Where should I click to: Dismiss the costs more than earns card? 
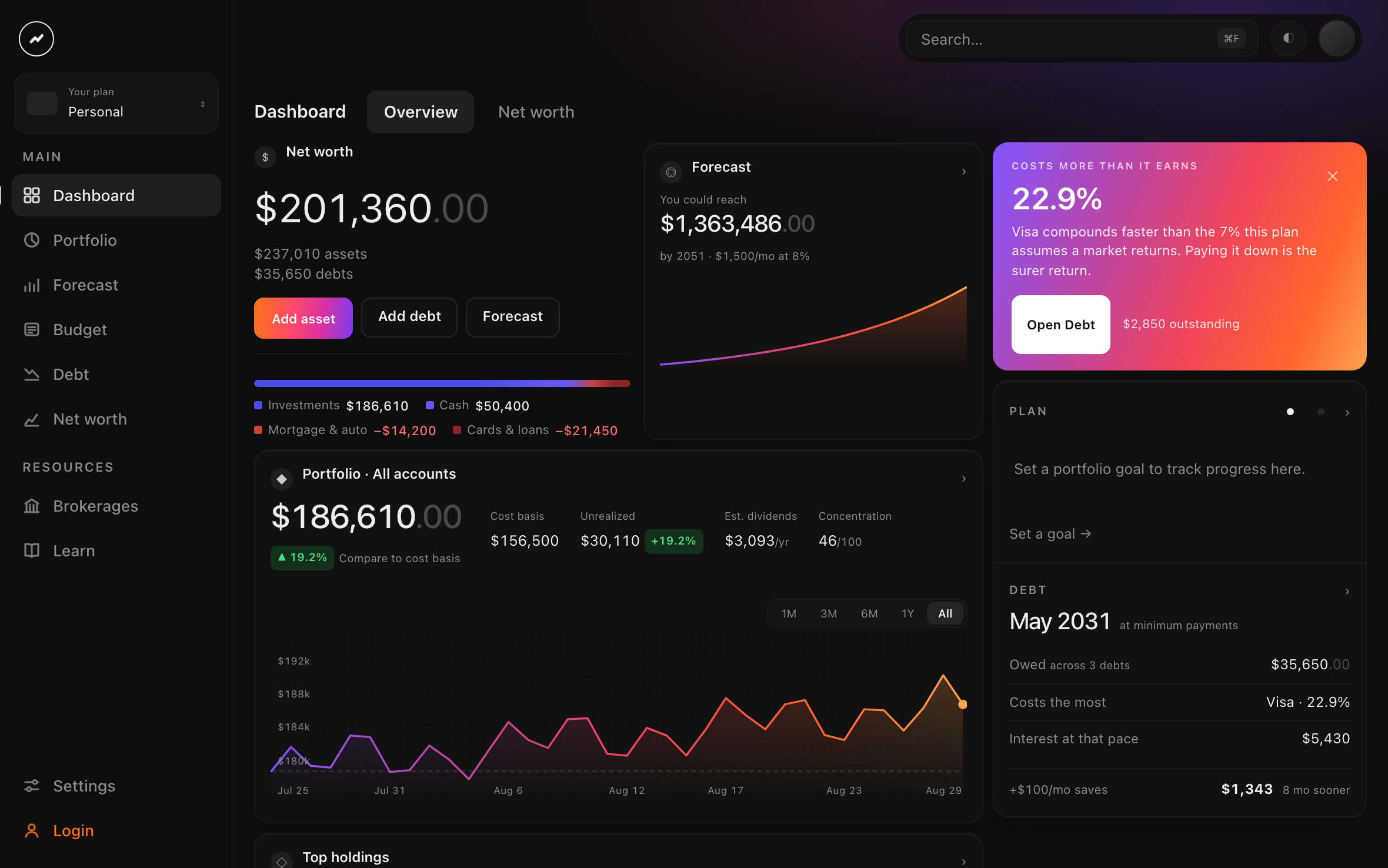1333,176
